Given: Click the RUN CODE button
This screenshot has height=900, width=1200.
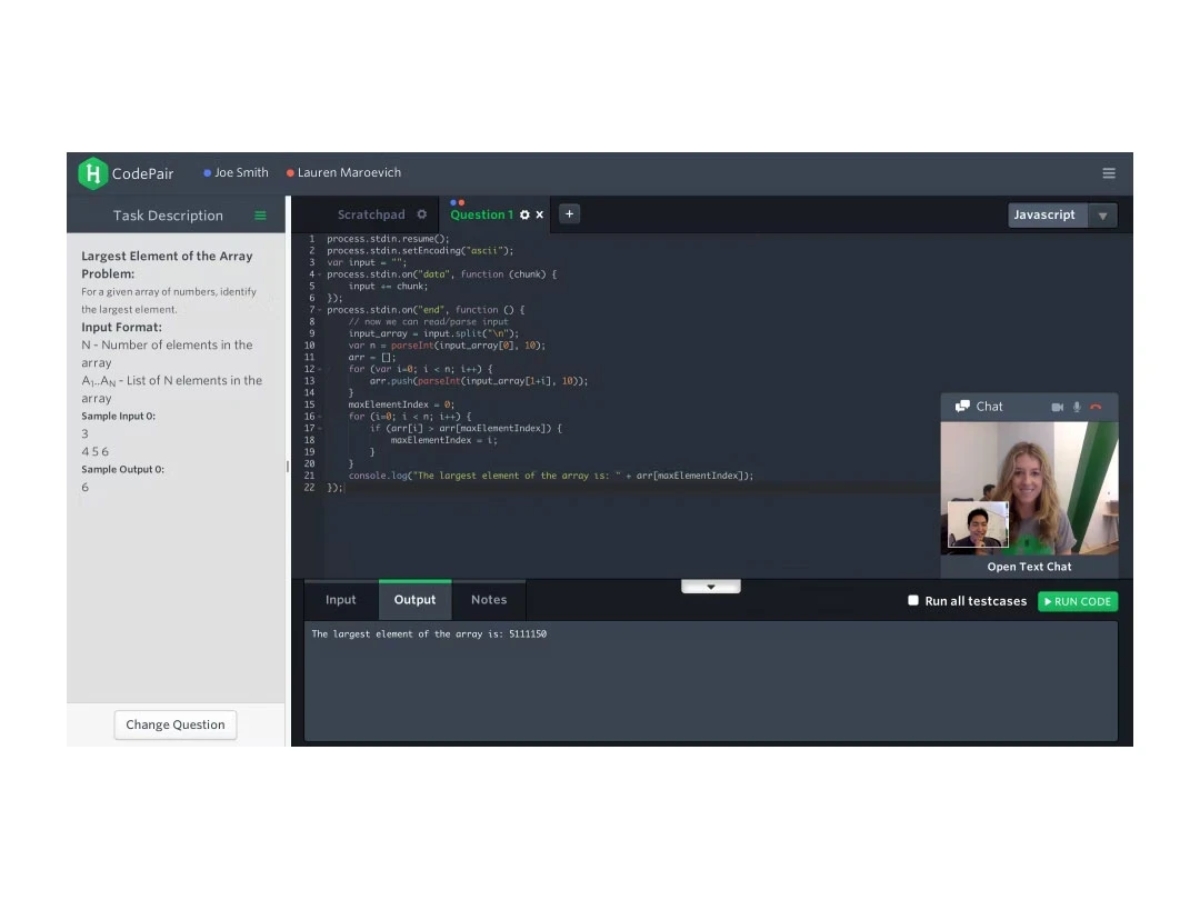Looking at the screenshot, I should click(1077, 601).
